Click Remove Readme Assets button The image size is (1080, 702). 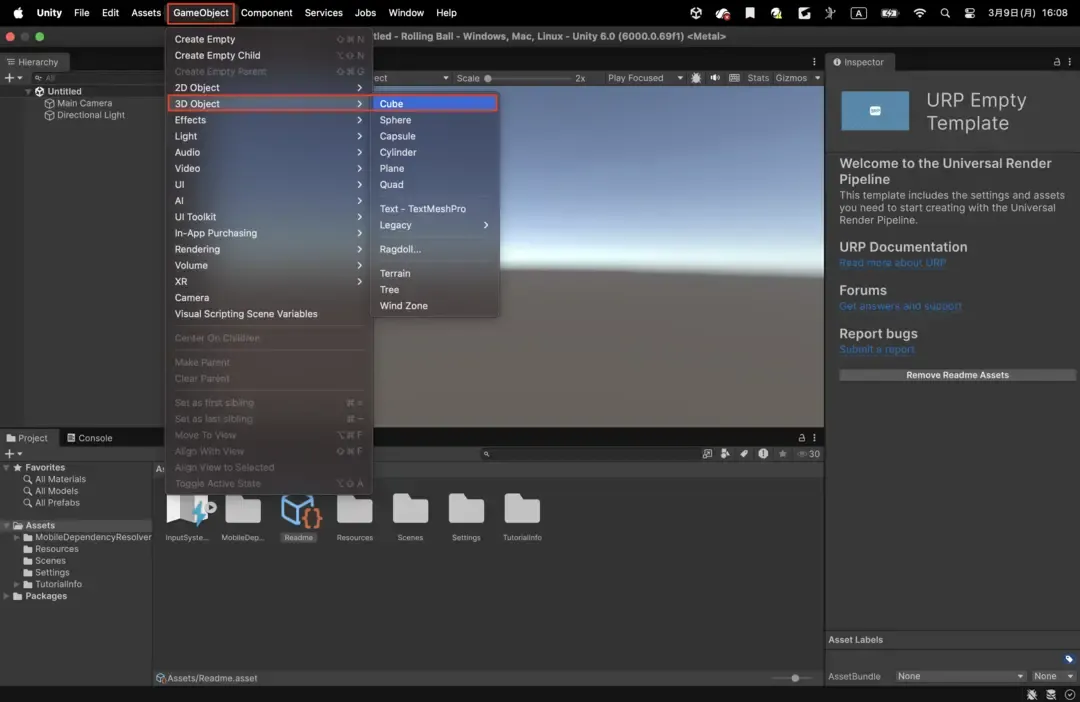point(957,375)
